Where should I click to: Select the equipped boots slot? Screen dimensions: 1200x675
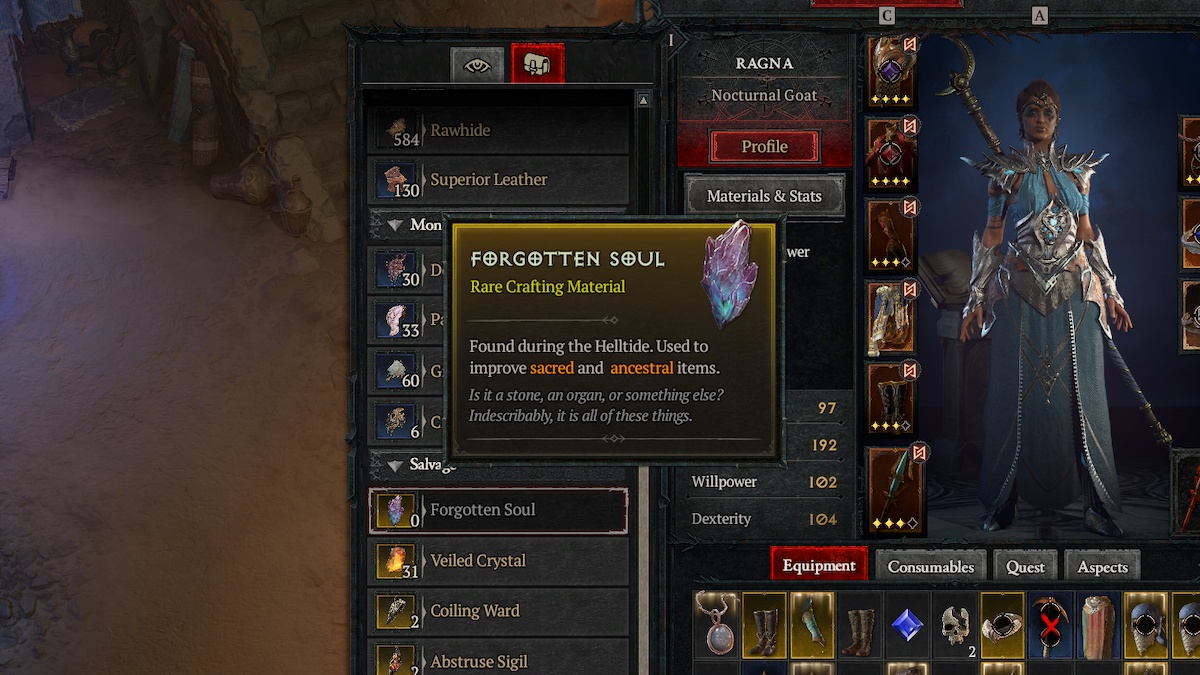click(x=891, y=400)
